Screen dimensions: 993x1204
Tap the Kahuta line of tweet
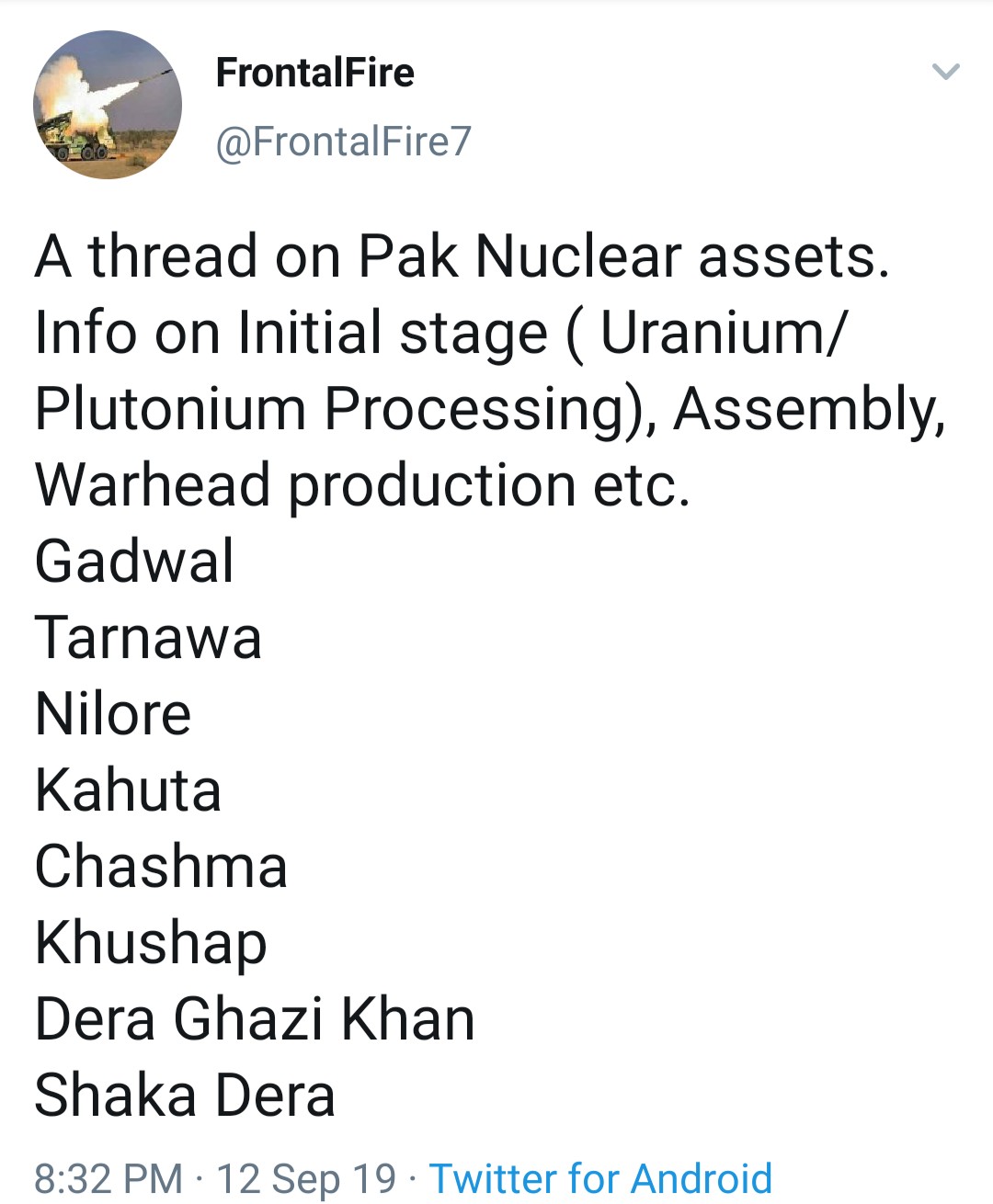[x=129, y=789]
